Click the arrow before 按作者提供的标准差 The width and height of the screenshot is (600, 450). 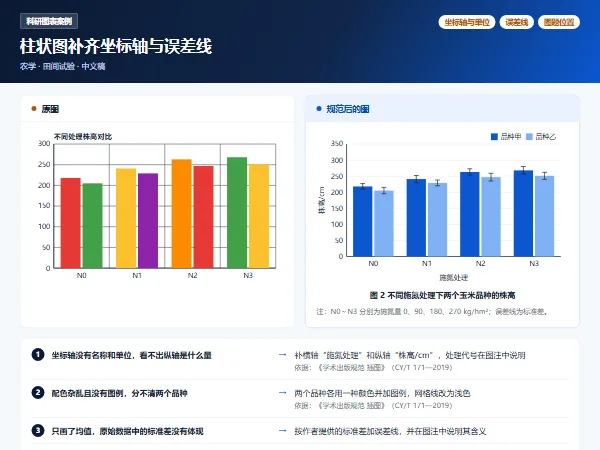click(283, 431)
